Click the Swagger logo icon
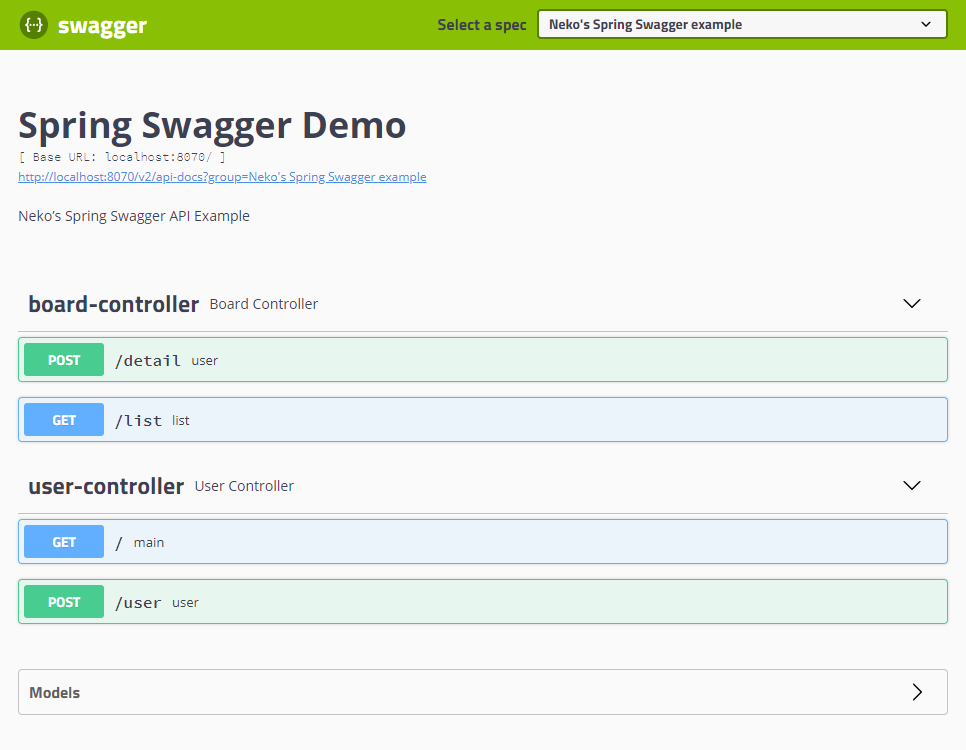Image resolution: width=966 pixels, height=750 pixels. [x=34, y=25]
